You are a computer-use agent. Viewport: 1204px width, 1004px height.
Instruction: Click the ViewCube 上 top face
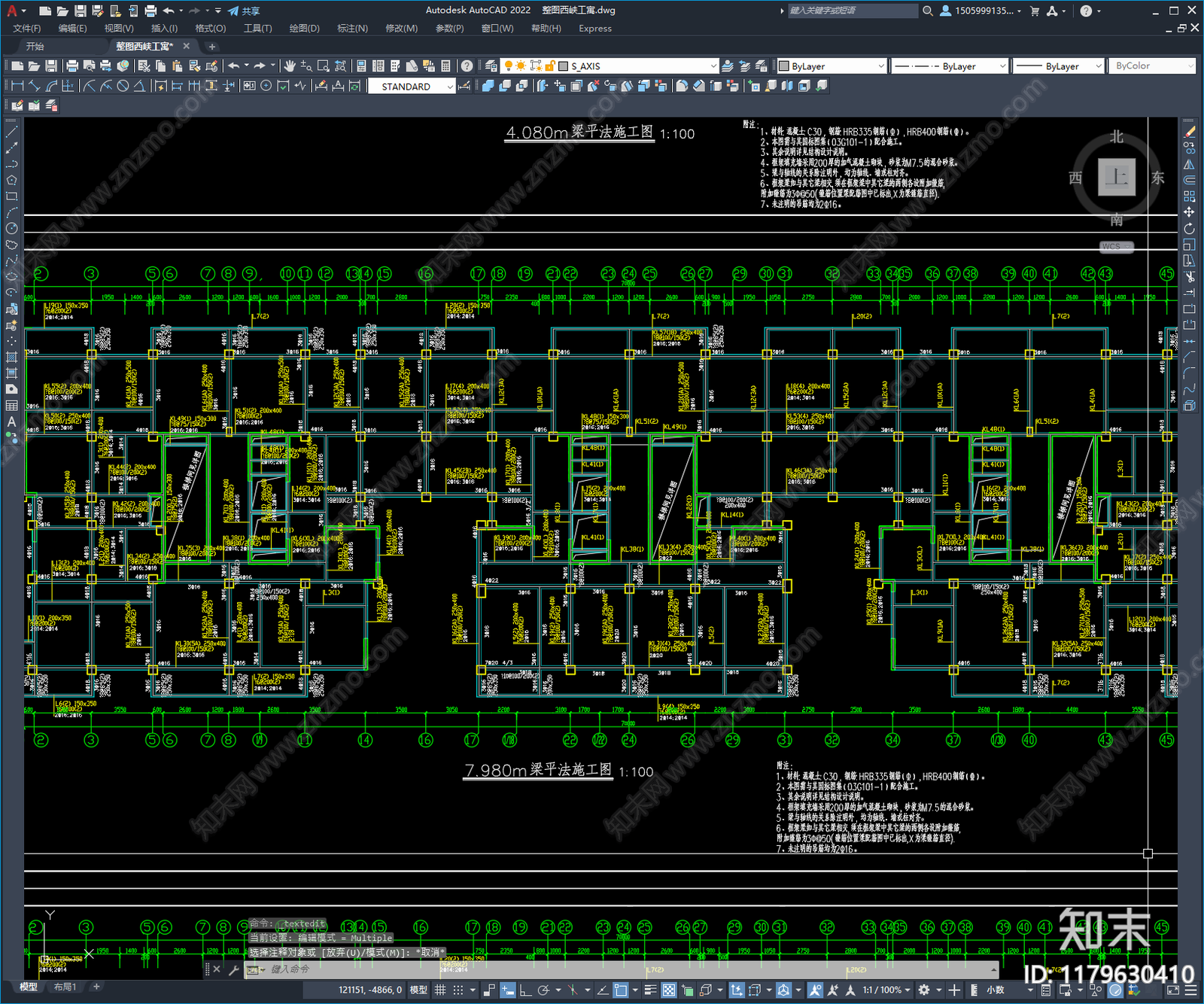tap(1117, 178)
